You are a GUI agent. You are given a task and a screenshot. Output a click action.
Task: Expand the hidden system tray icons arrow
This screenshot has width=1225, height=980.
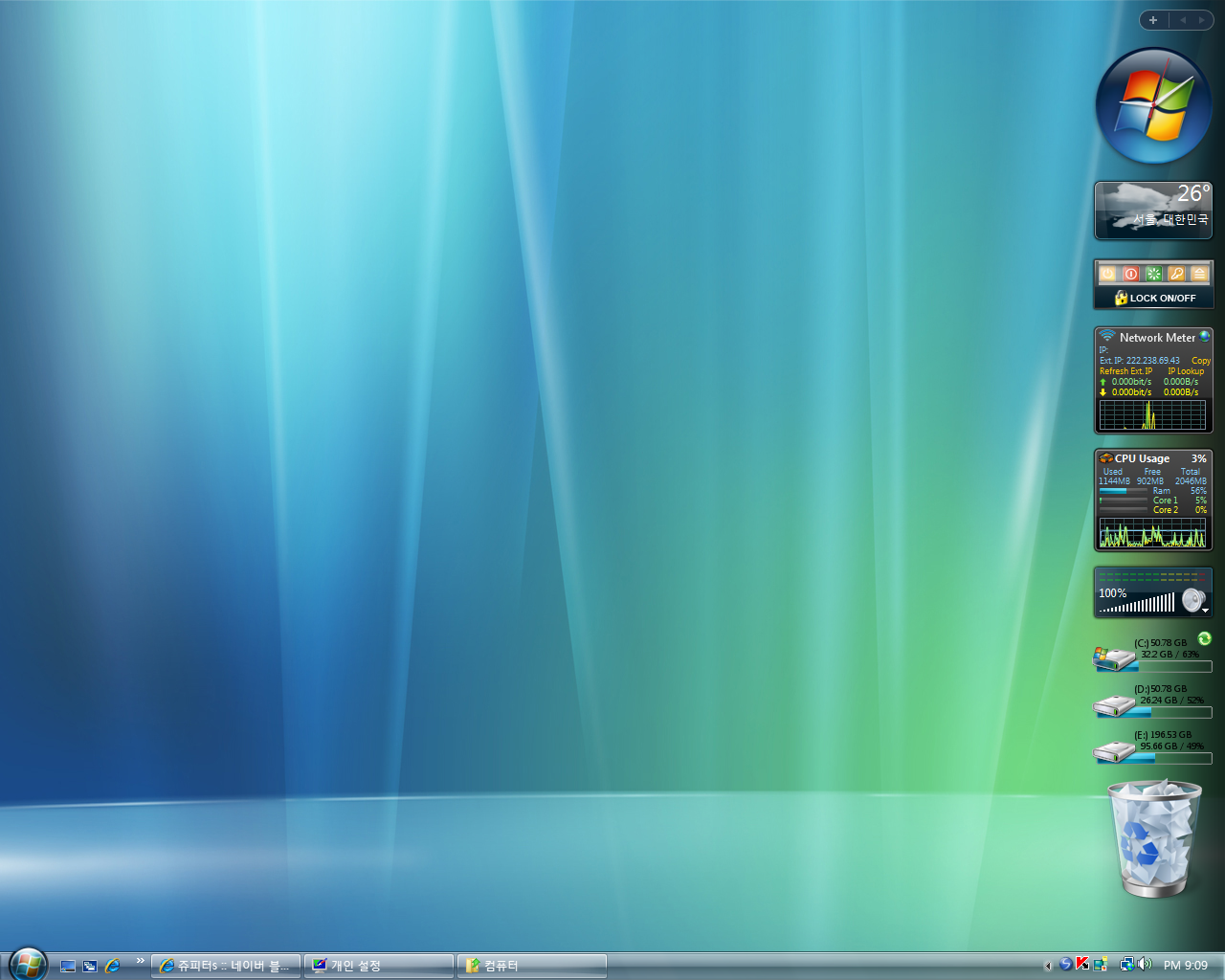(1048, 966)
